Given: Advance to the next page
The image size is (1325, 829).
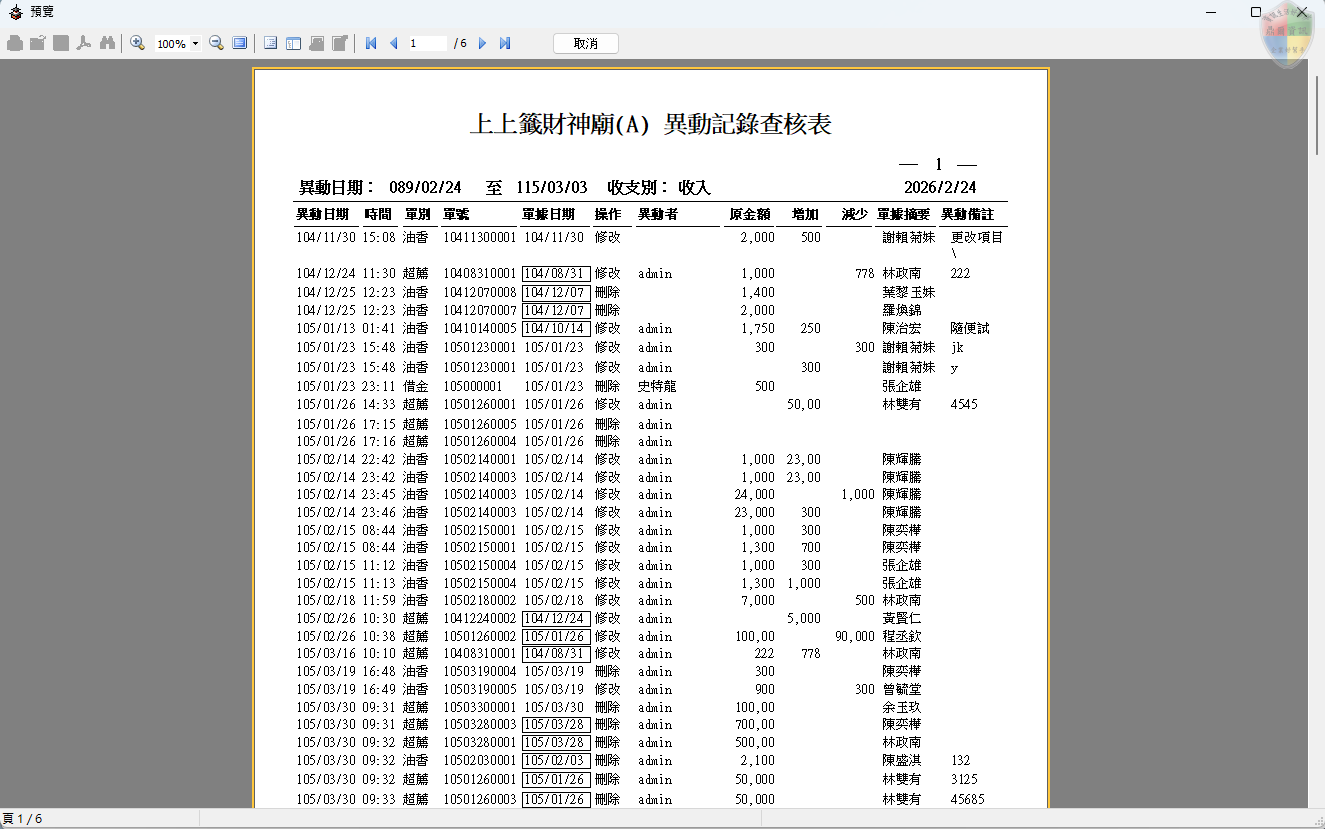Looking at the screenshot, I should click(482, 43).
